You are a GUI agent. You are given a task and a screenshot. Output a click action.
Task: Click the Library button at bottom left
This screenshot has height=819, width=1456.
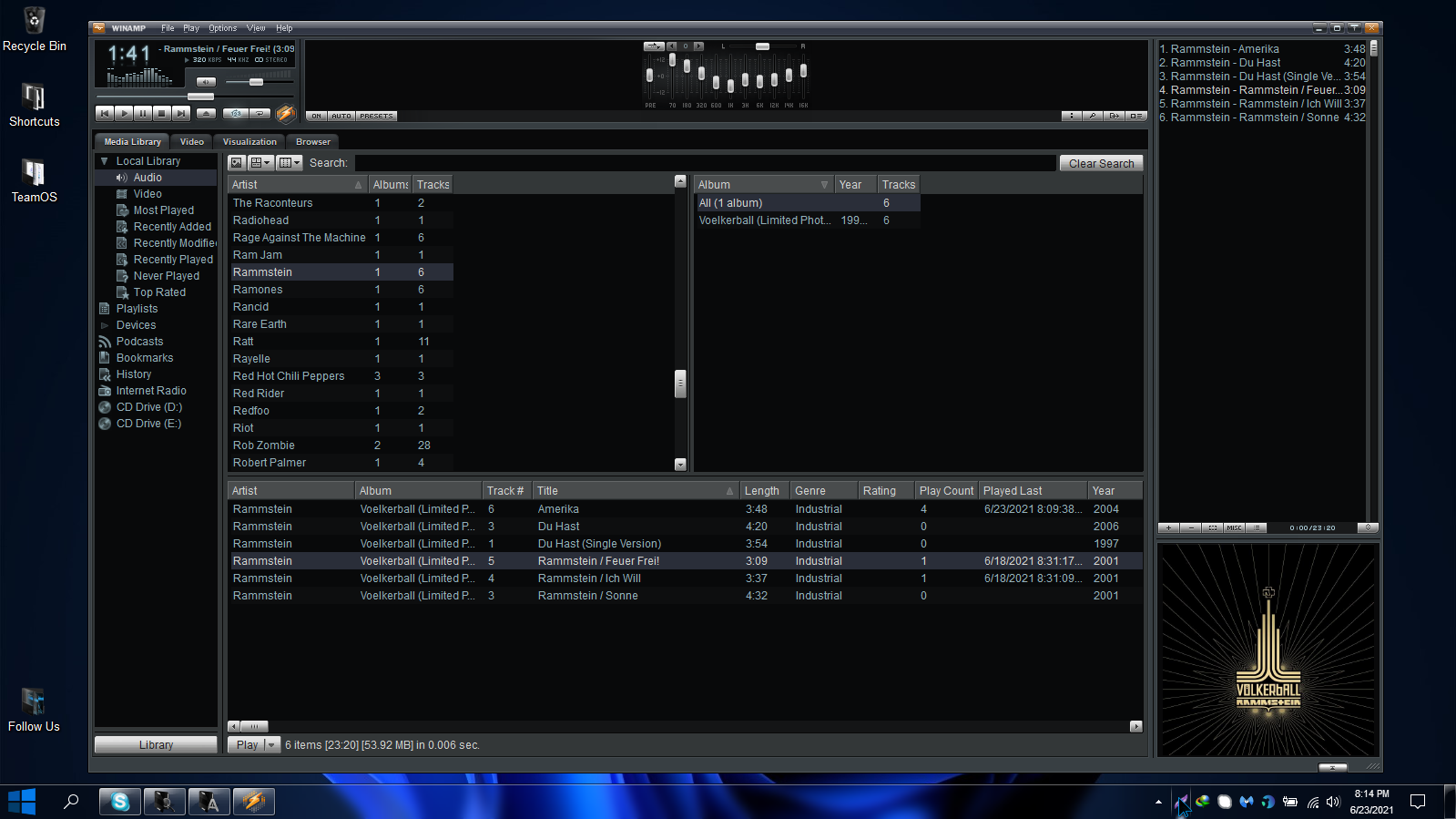pyautogui.click(x=156, y=745)
